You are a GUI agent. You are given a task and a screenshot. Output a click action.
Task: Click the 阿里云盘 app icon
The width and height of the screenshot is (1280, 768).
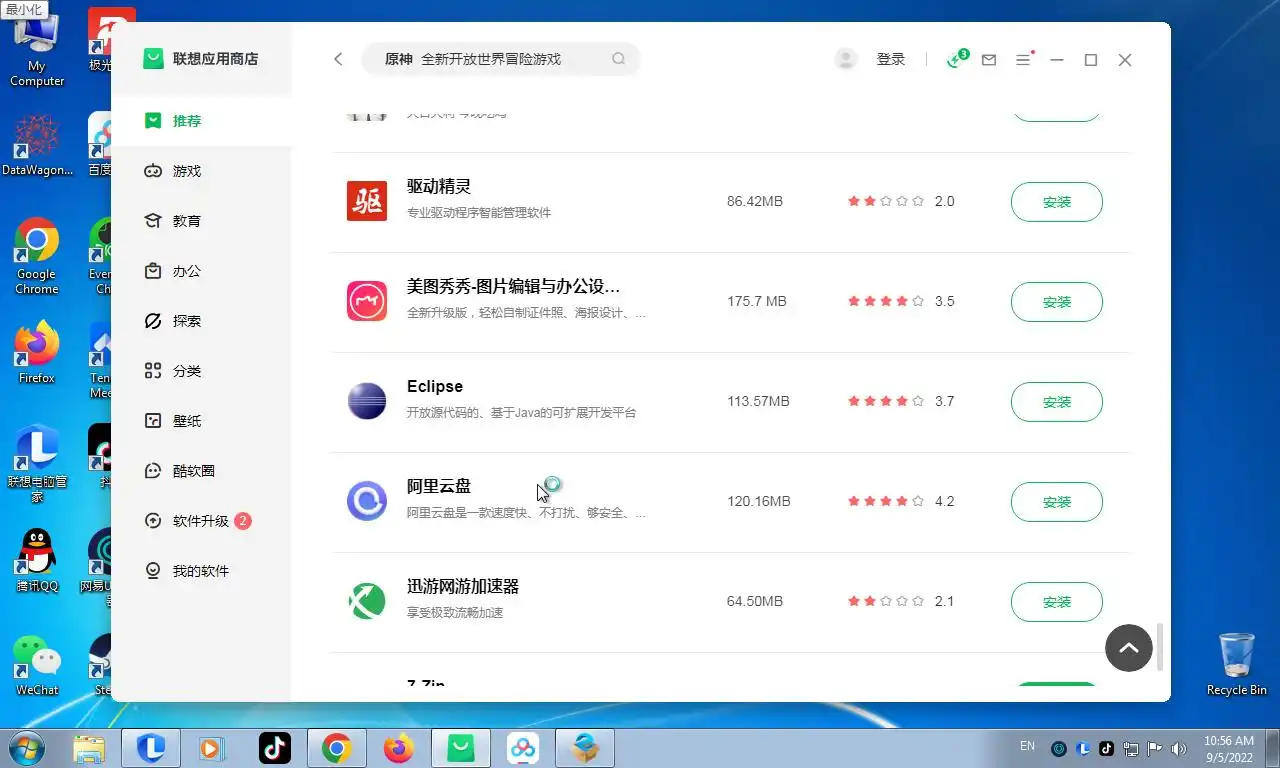(367, 501)
